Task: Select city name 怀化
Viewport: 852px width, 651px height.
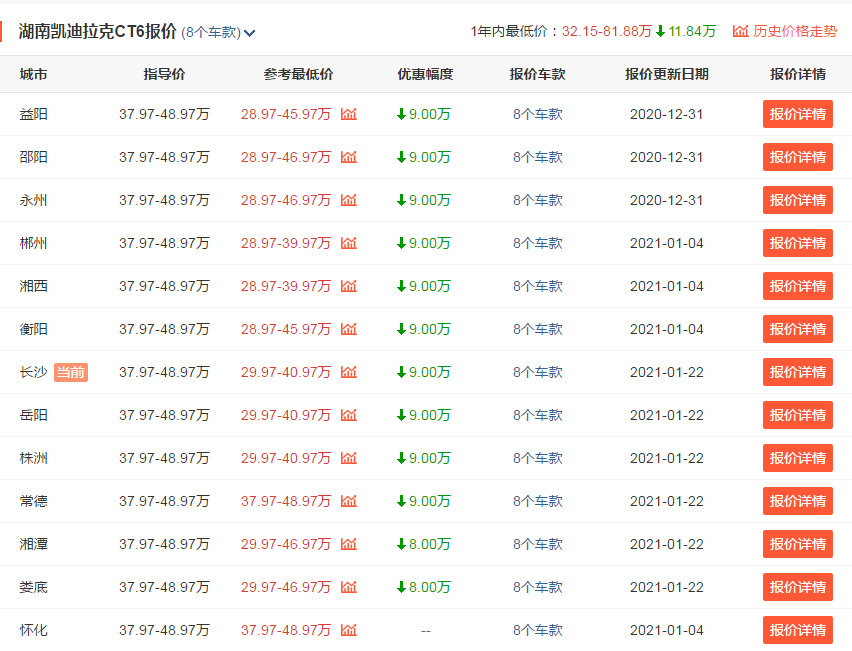Action: 34,630
